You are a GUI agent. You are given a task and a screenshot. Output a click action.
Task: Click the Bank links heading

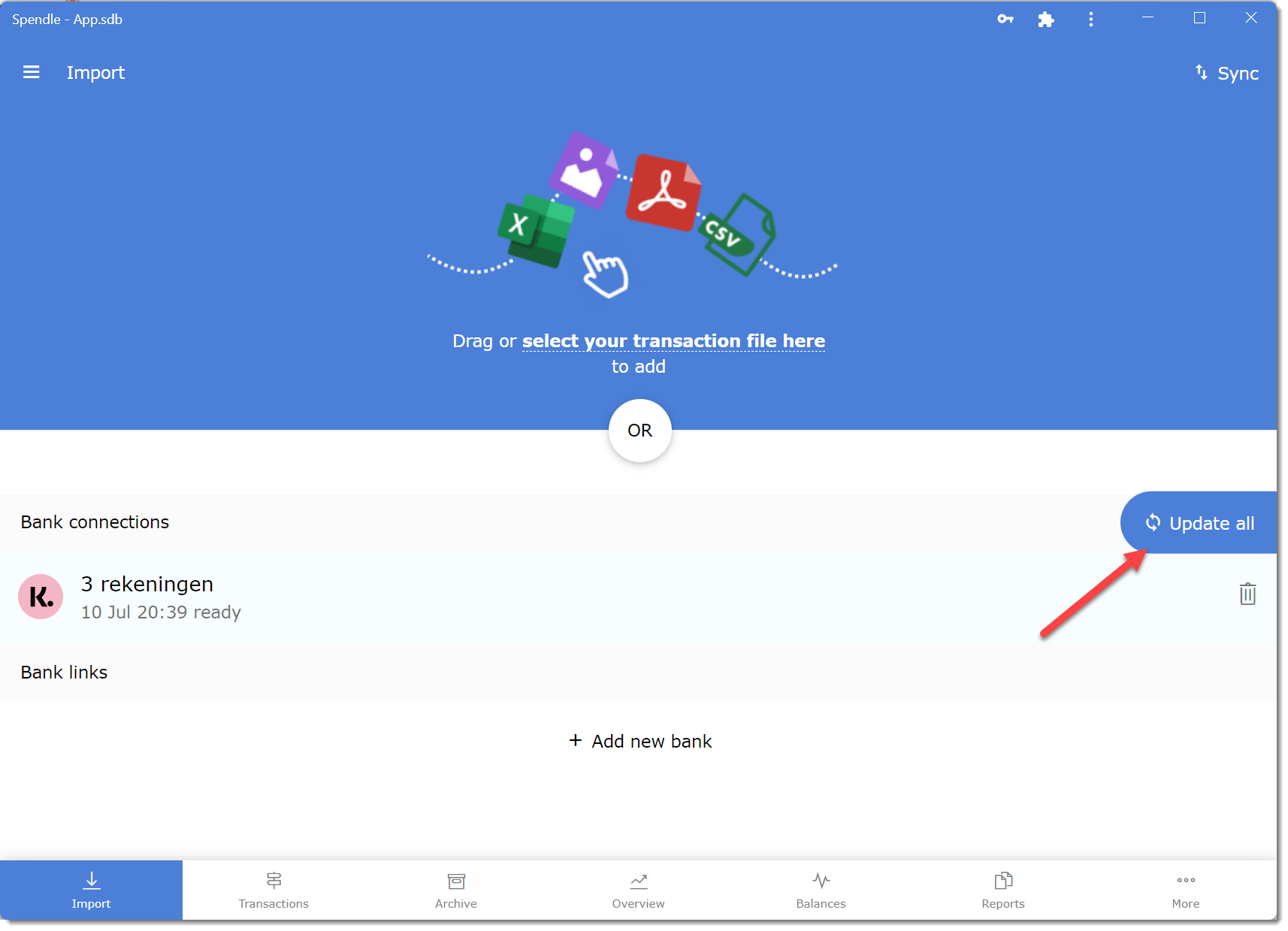click(64, 673)
